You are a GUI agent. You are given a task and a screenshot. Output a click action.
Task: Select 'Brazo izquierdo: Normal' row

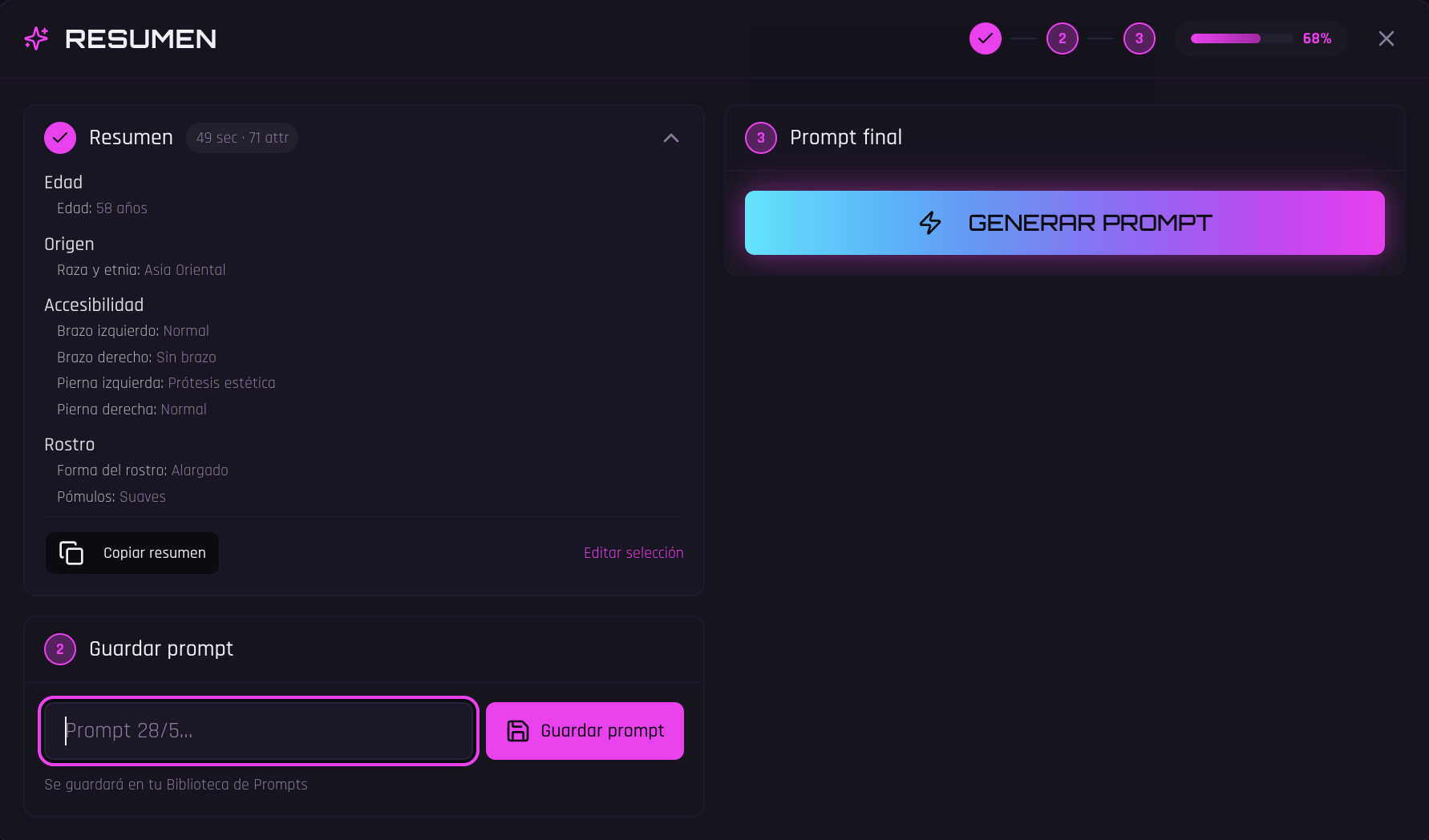(x=133, y=331)
